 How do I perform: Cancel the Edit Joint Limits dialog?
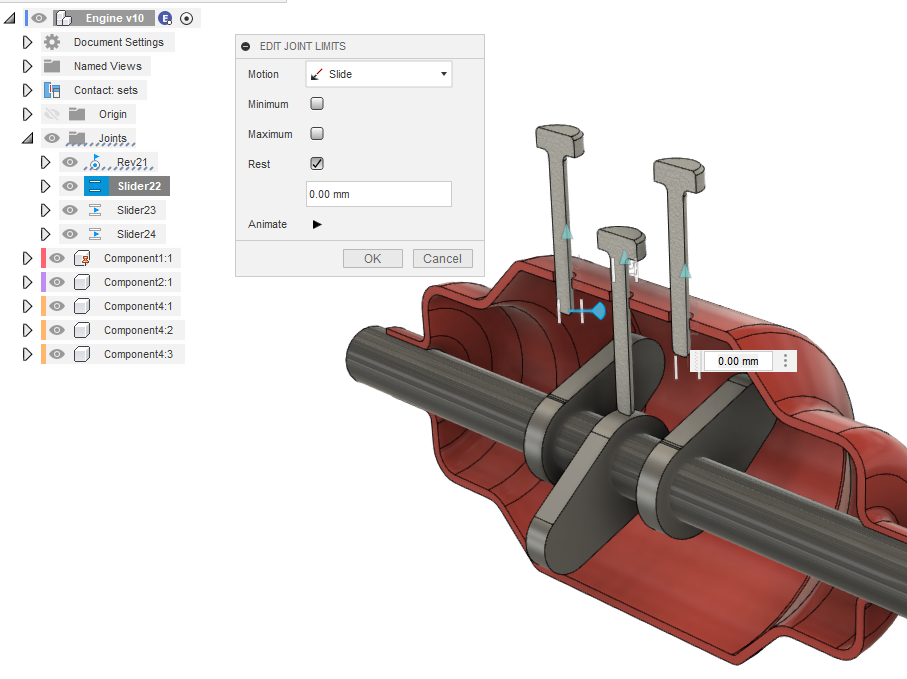(x=443, y=259)
